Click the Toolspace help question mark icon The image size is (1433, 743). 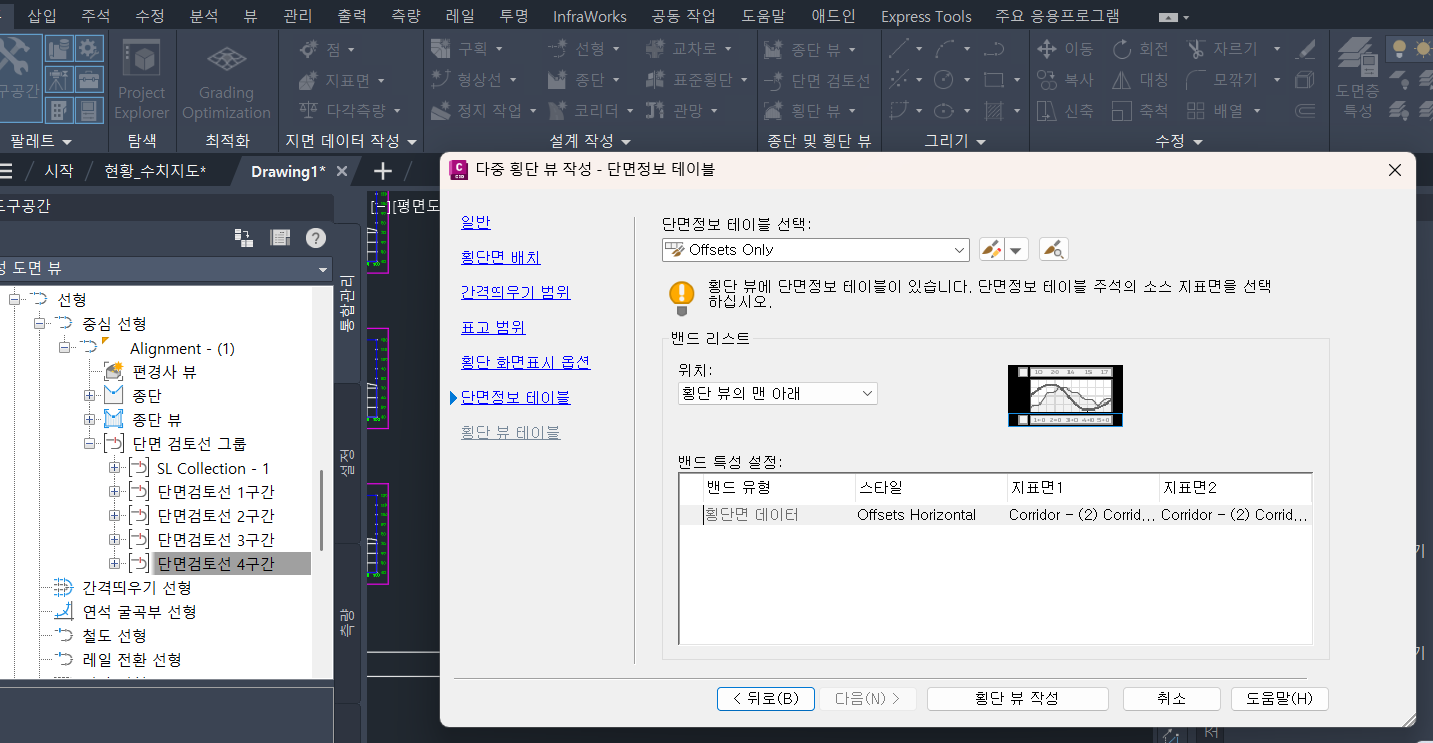[x=316, y=237]
